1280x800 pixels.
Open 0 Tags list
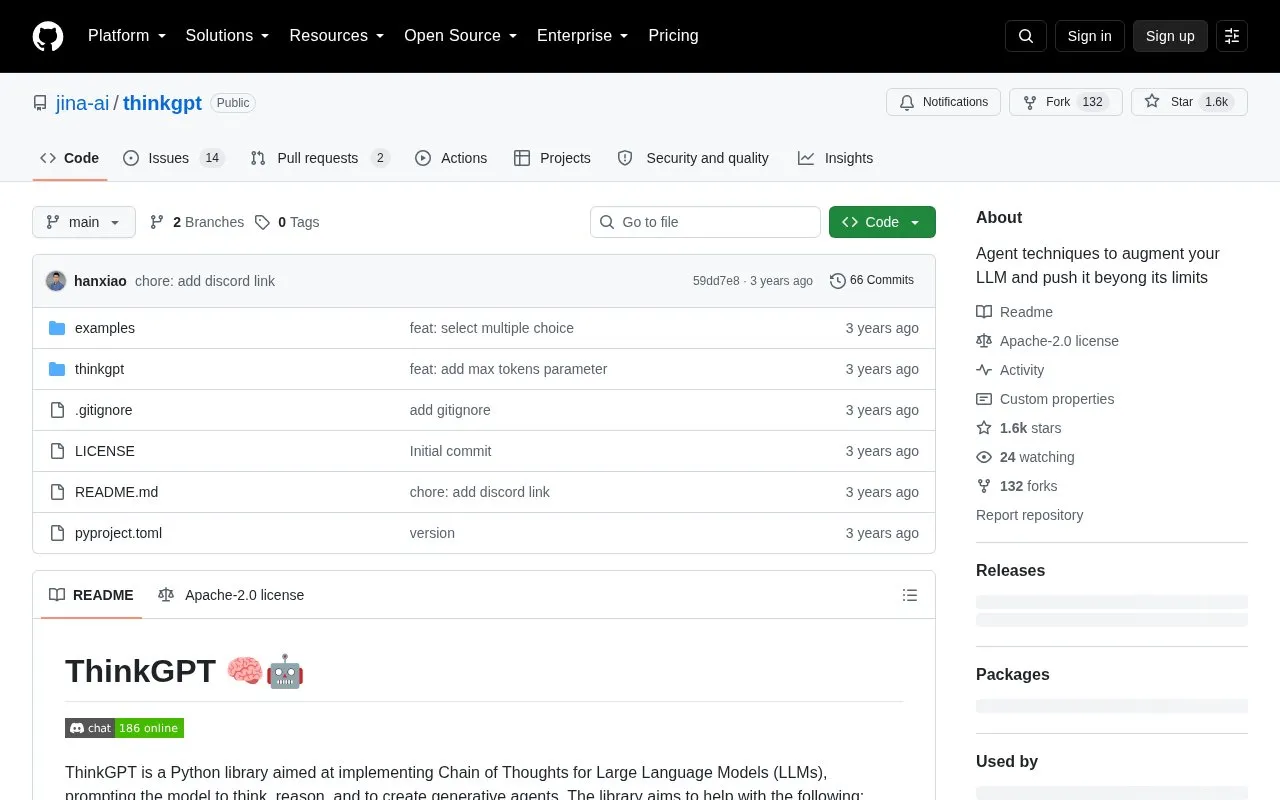tap(287, 222)
